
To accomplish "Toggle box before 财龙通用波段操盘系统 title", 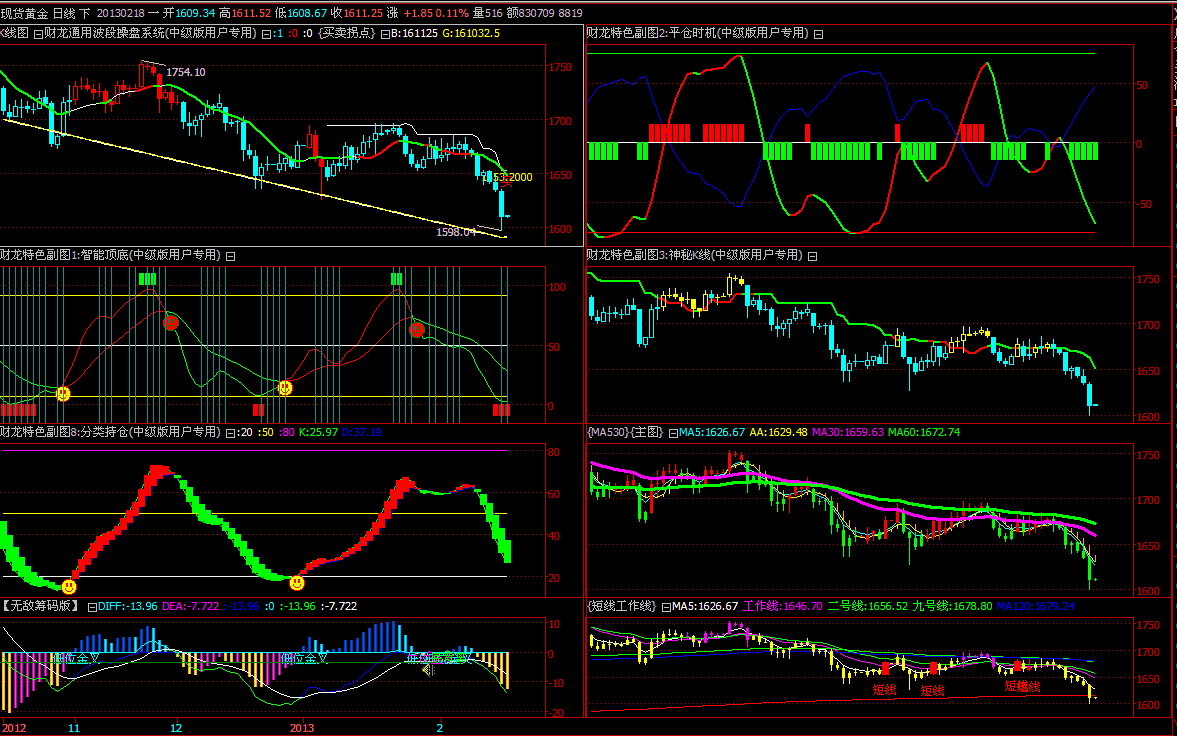I will [38, 34].
